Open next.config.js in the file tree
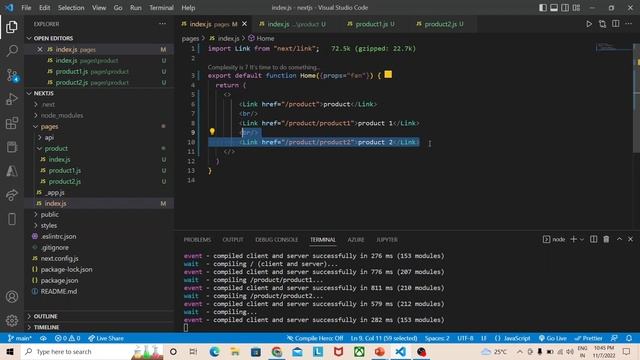640x360 pixels. pyautogui.click(x=59, y=258)
